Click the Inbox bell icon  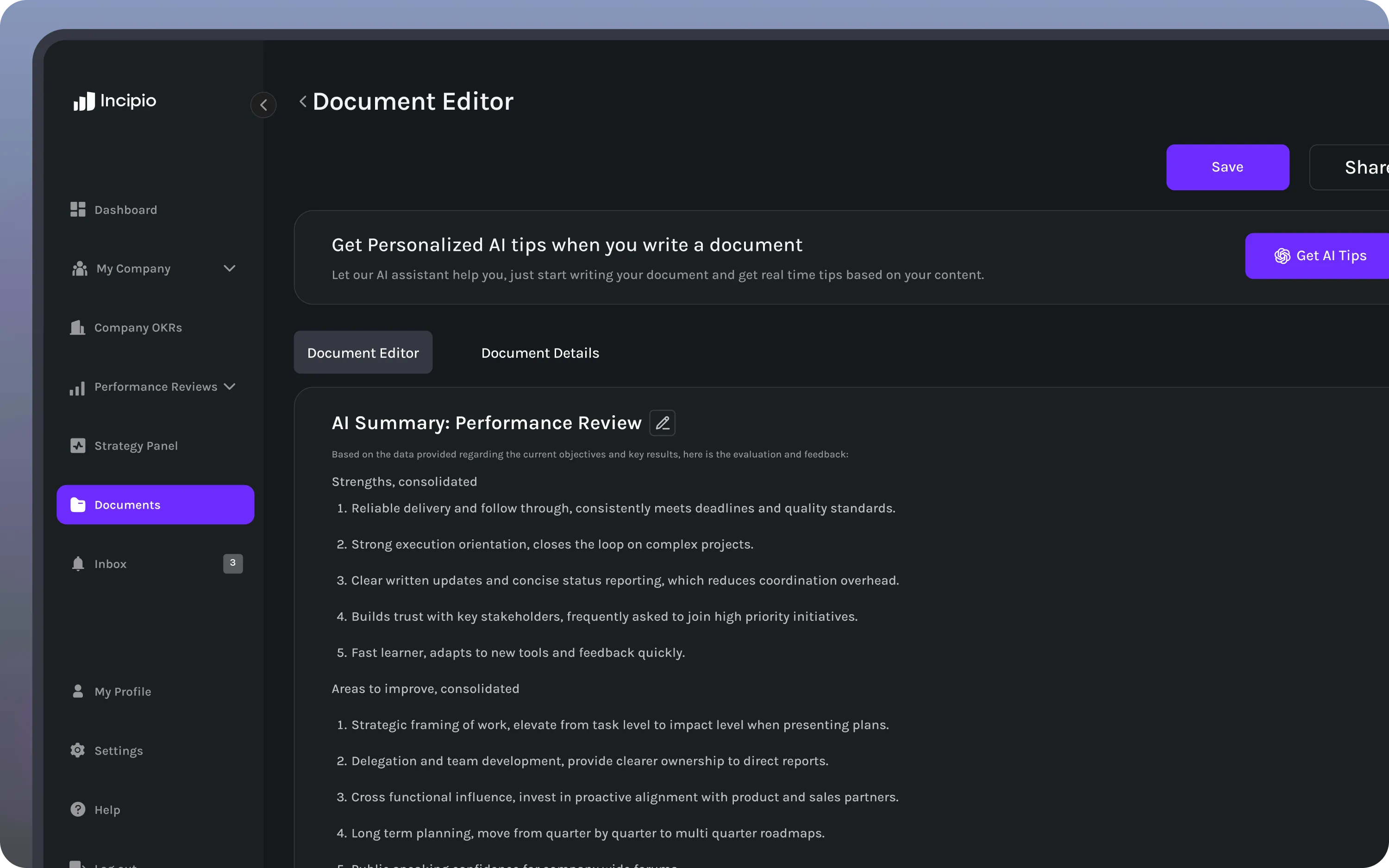point(78,564)
